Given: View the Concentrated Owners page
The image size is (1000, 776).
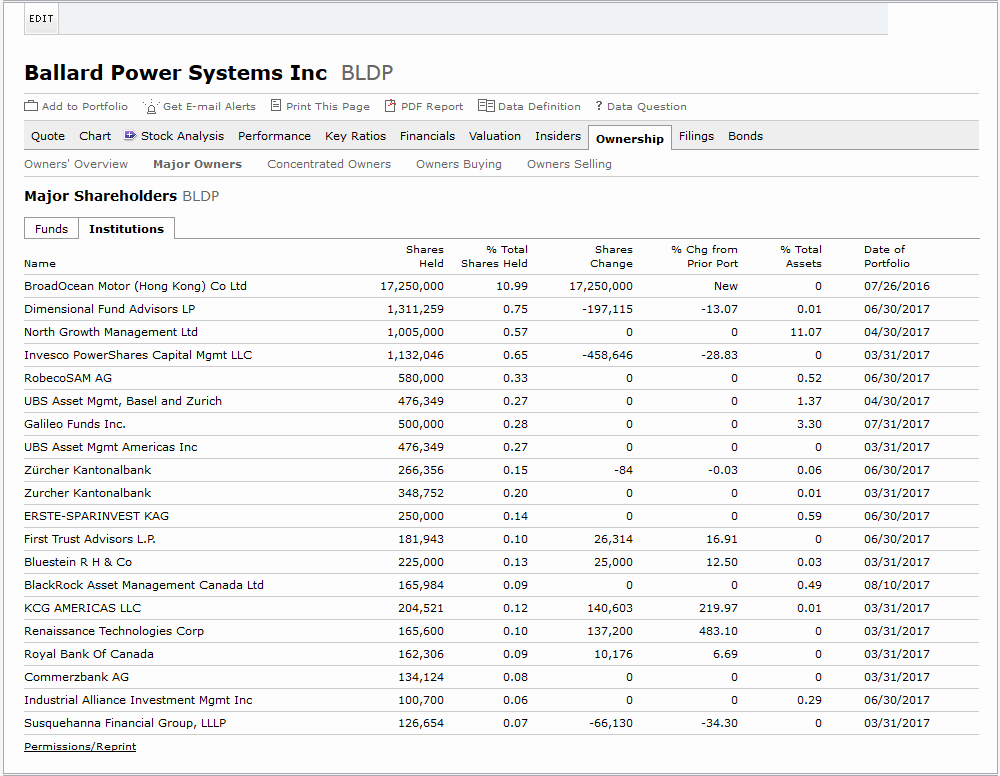Looking at the screenshot, I should tap(329, 163).
